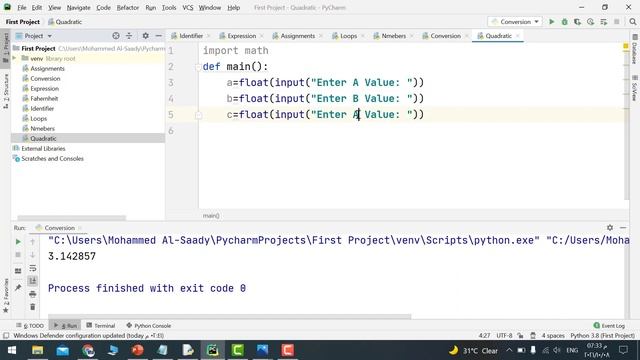Close the Conversion run tab
Image resolution: width=640 pixels, height=360 pixels.
(80, 228)
